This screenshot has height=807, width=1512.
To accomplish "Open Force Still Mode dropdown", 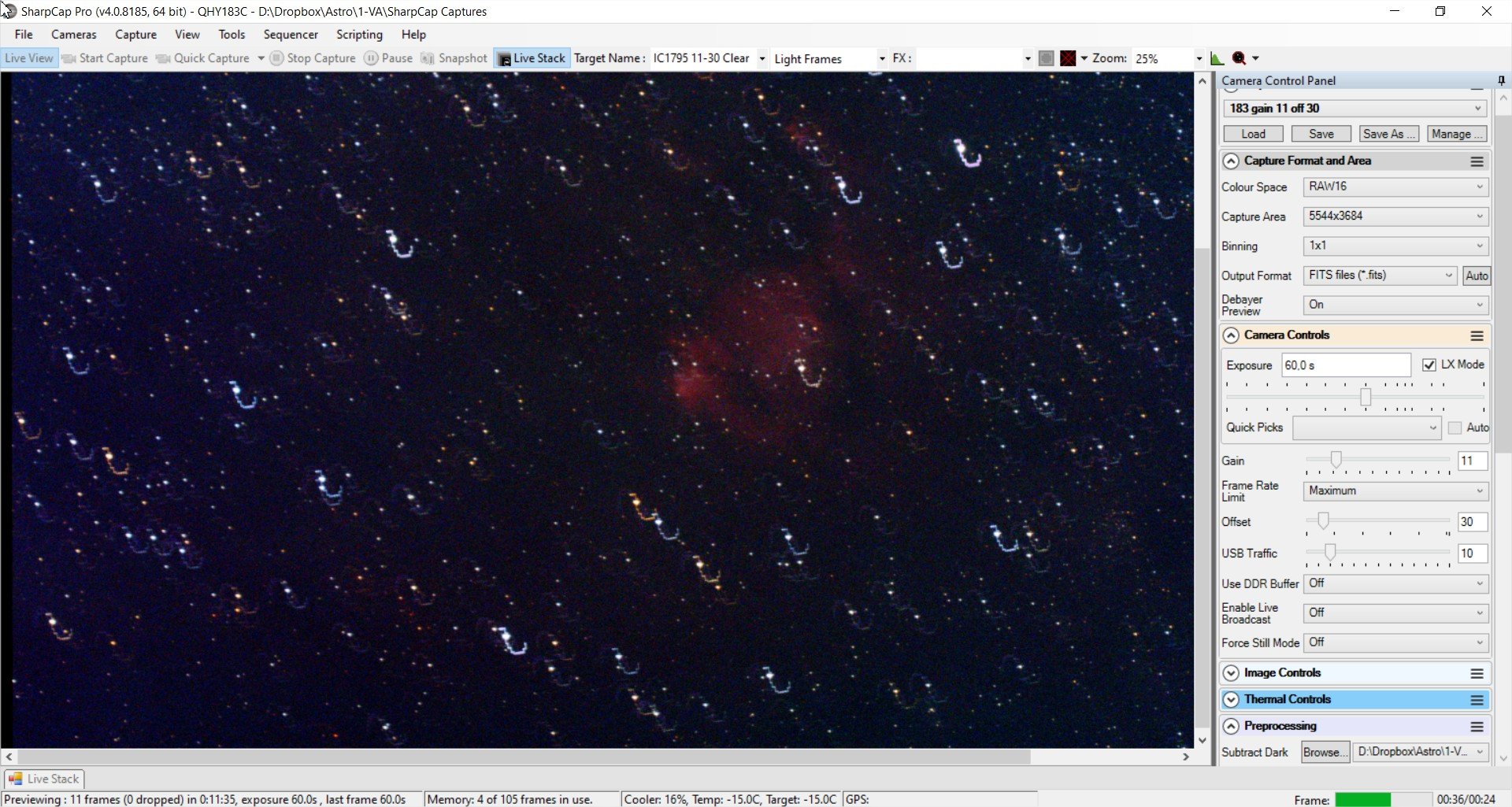I will coord(1395,642).
